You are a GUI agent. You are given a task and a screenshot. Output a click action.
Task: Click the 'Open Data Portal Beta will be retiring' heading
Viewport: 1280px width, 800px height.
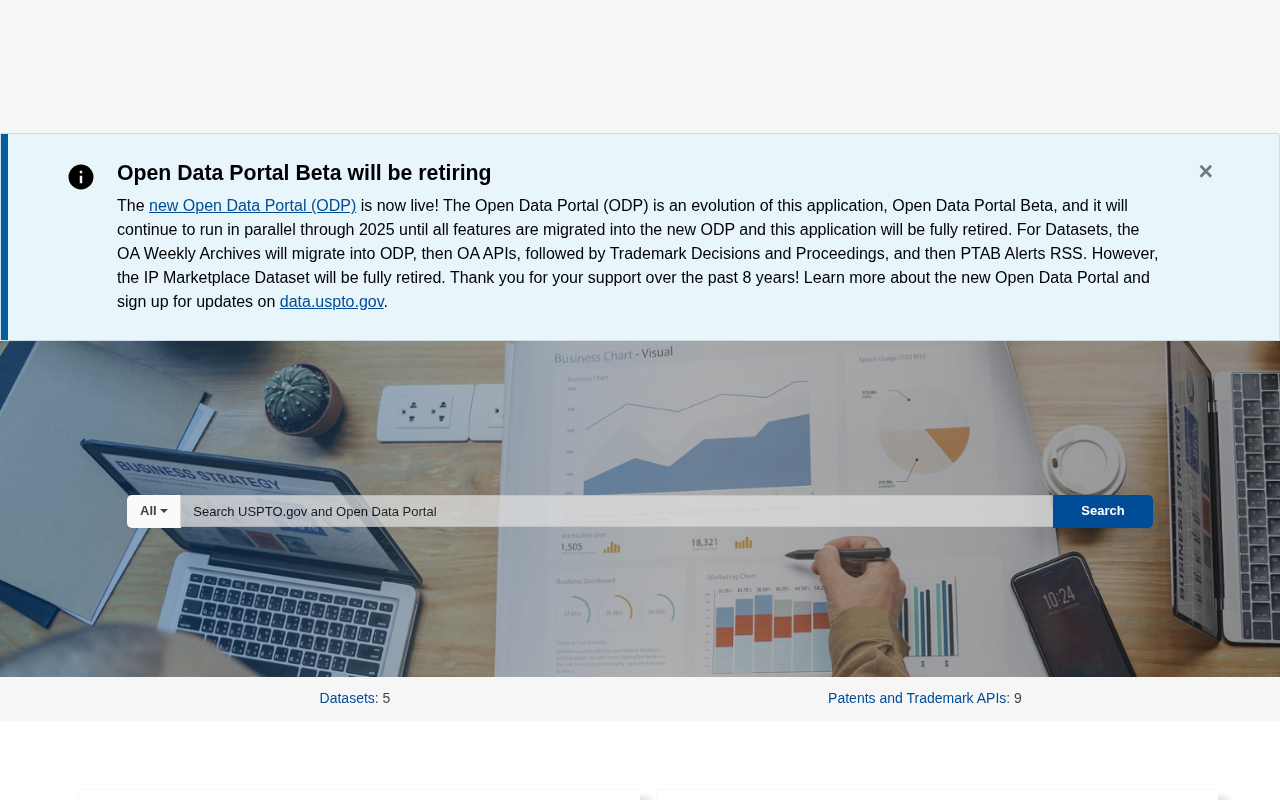[304, 173]
